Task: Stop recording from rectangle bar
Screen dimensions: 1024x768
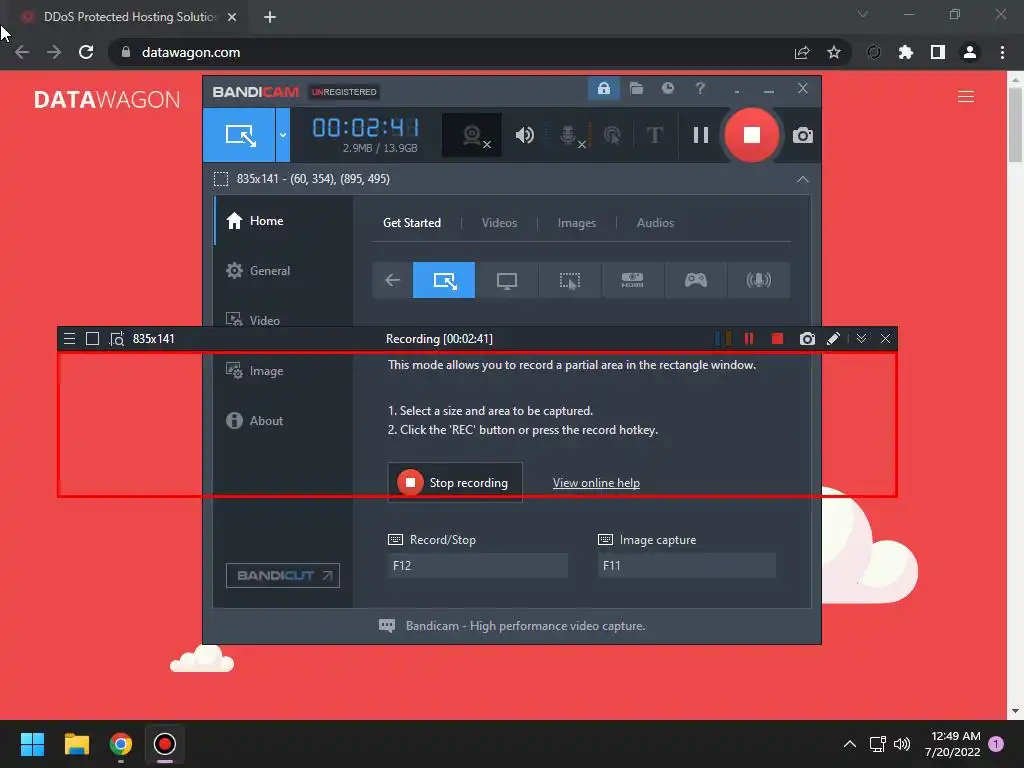Action: [x=777, y=338]
